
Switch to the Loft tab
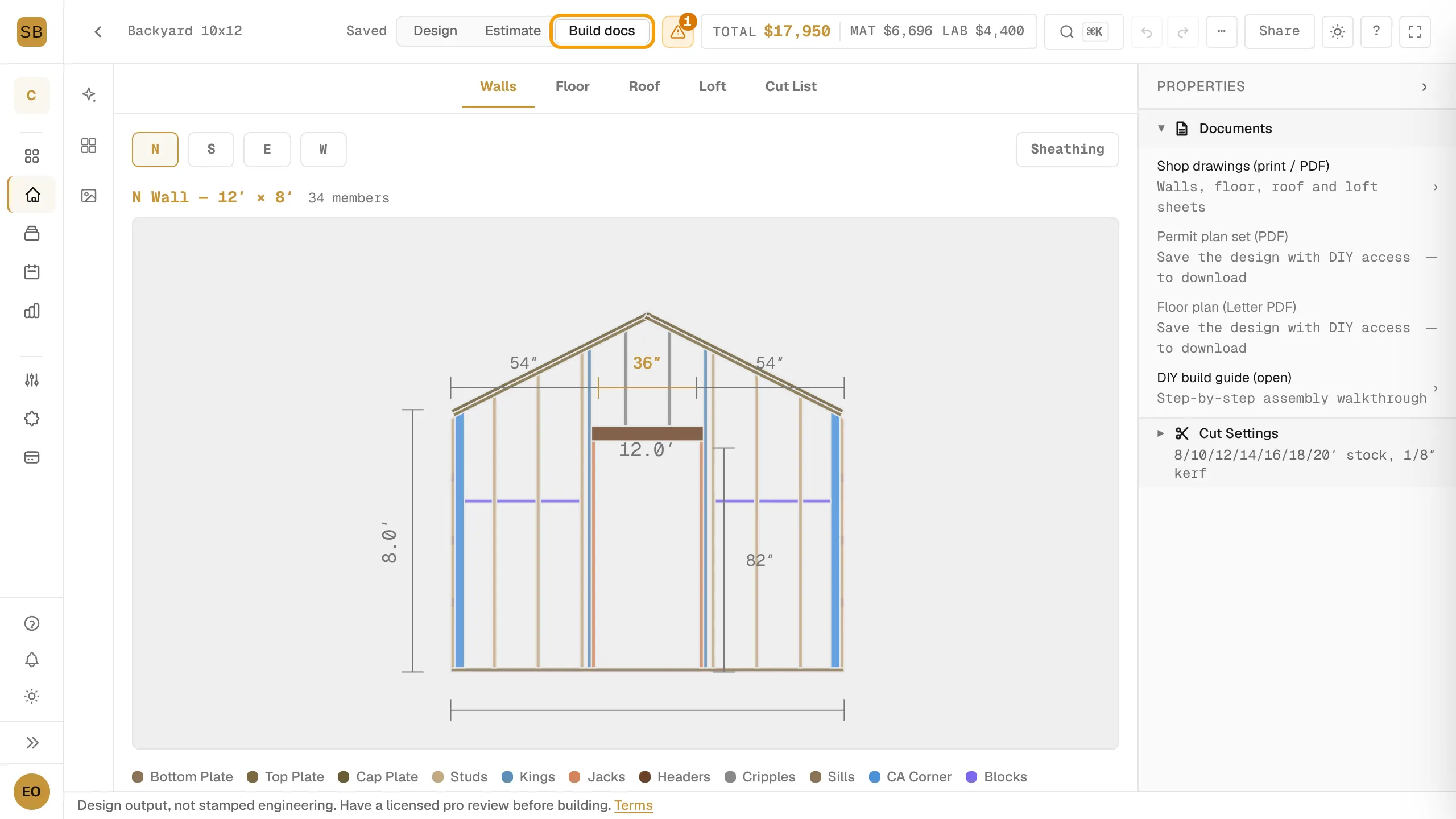click(x=713, y=86)
